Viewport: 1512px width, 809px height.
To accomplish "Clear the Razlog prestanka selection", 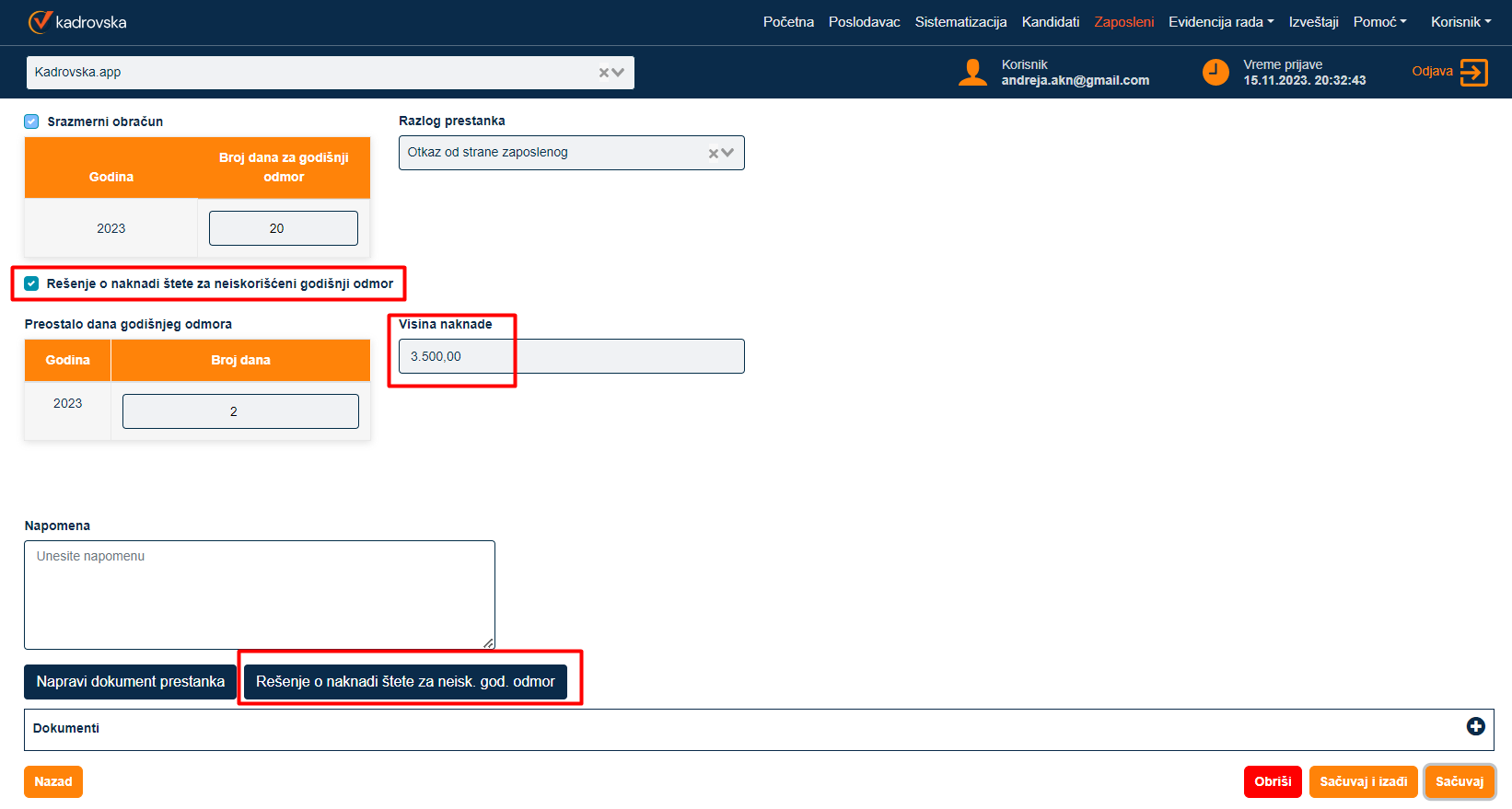I will [714, 154].
